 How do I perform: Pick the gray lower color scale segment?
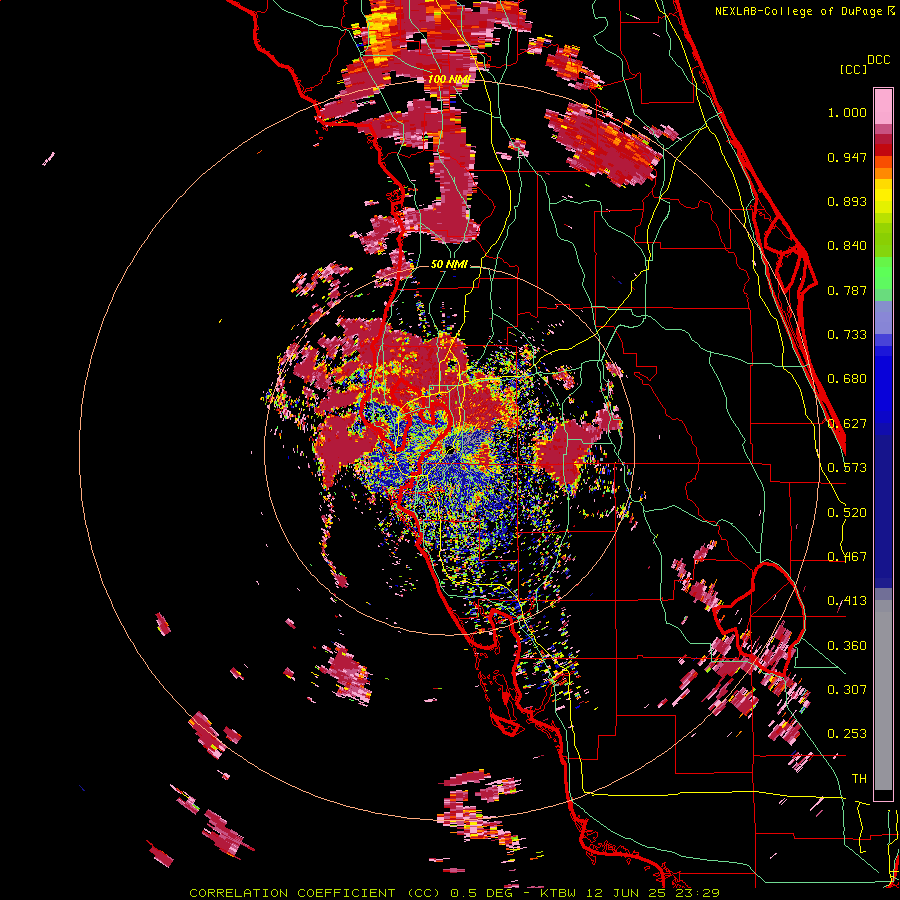[x=883, y=695]
